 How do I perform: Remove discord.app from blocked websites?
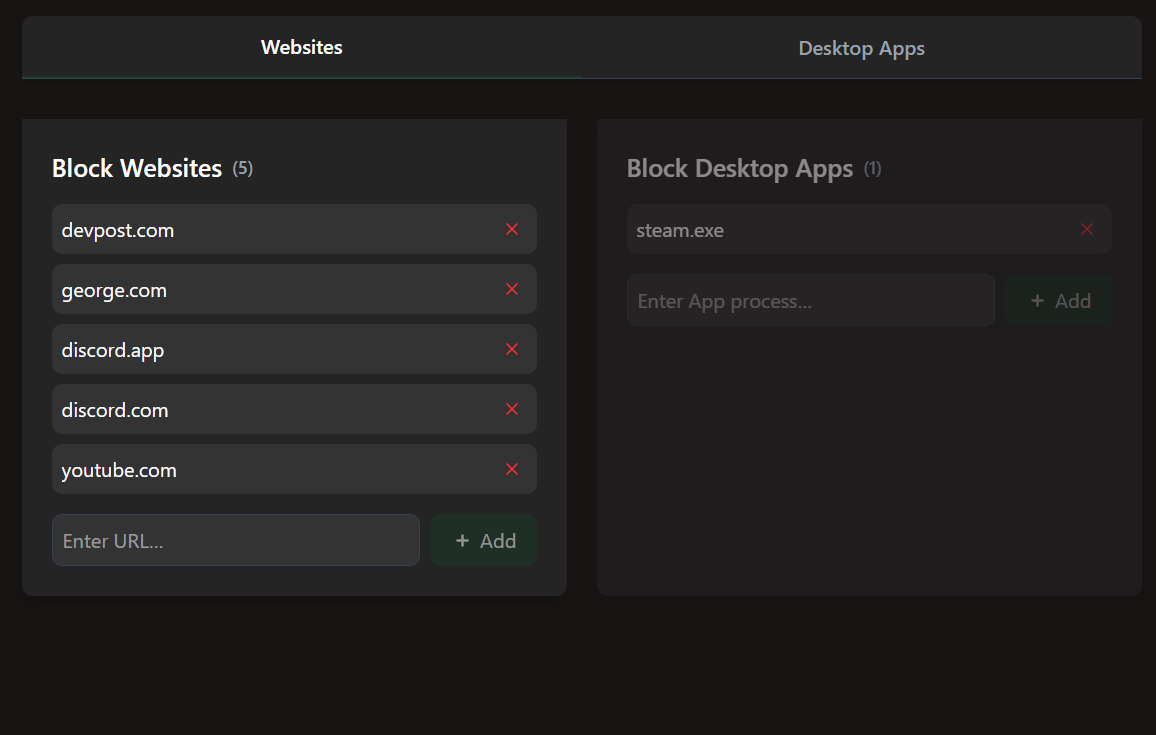[x=512, y=349]
